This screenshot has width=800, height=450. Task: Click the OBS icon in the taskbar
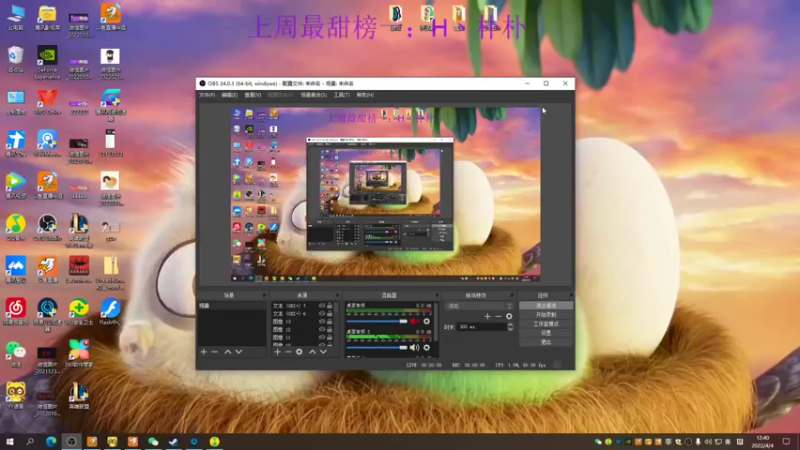71,441
